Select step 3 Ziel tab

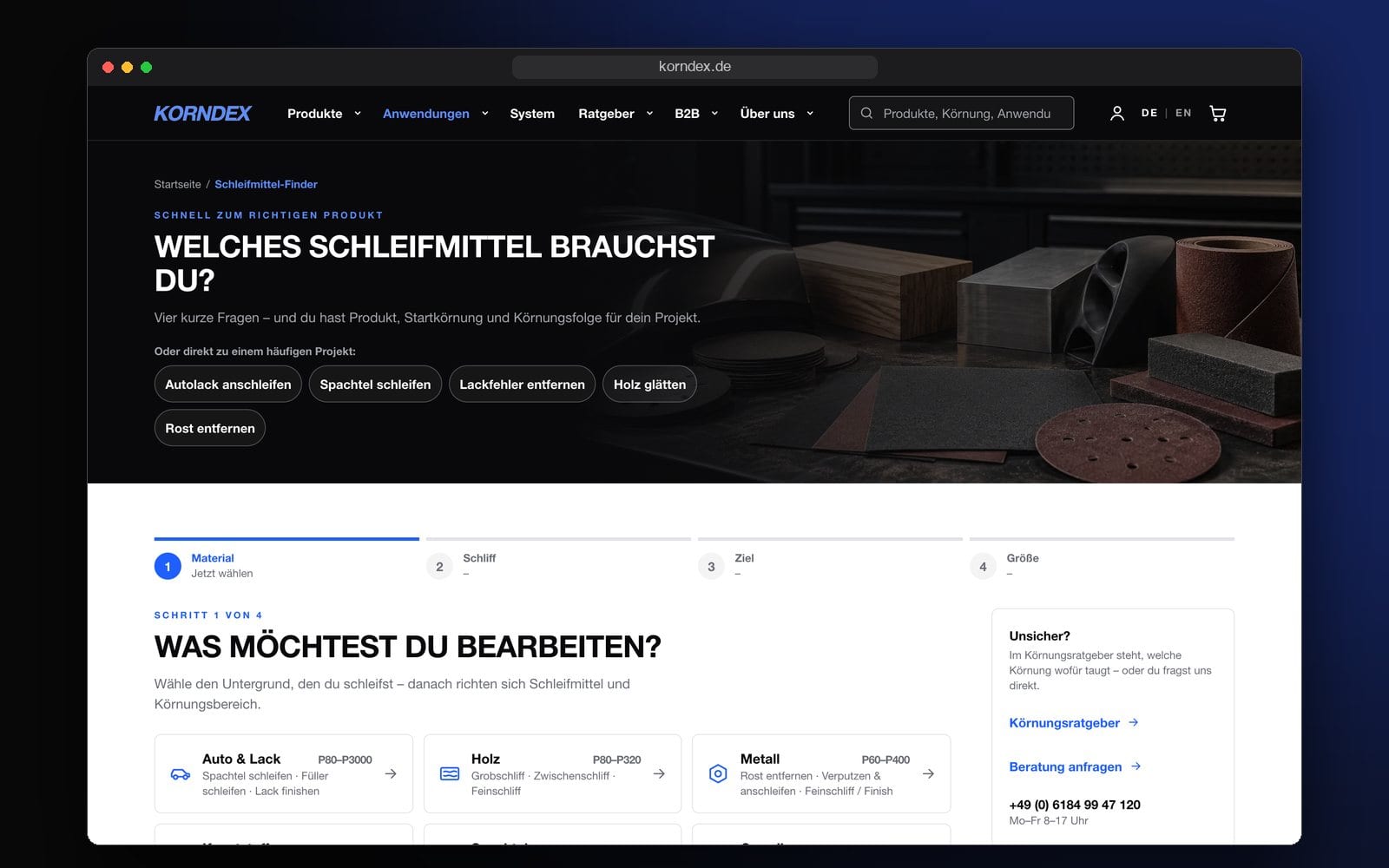coord(830,560)
